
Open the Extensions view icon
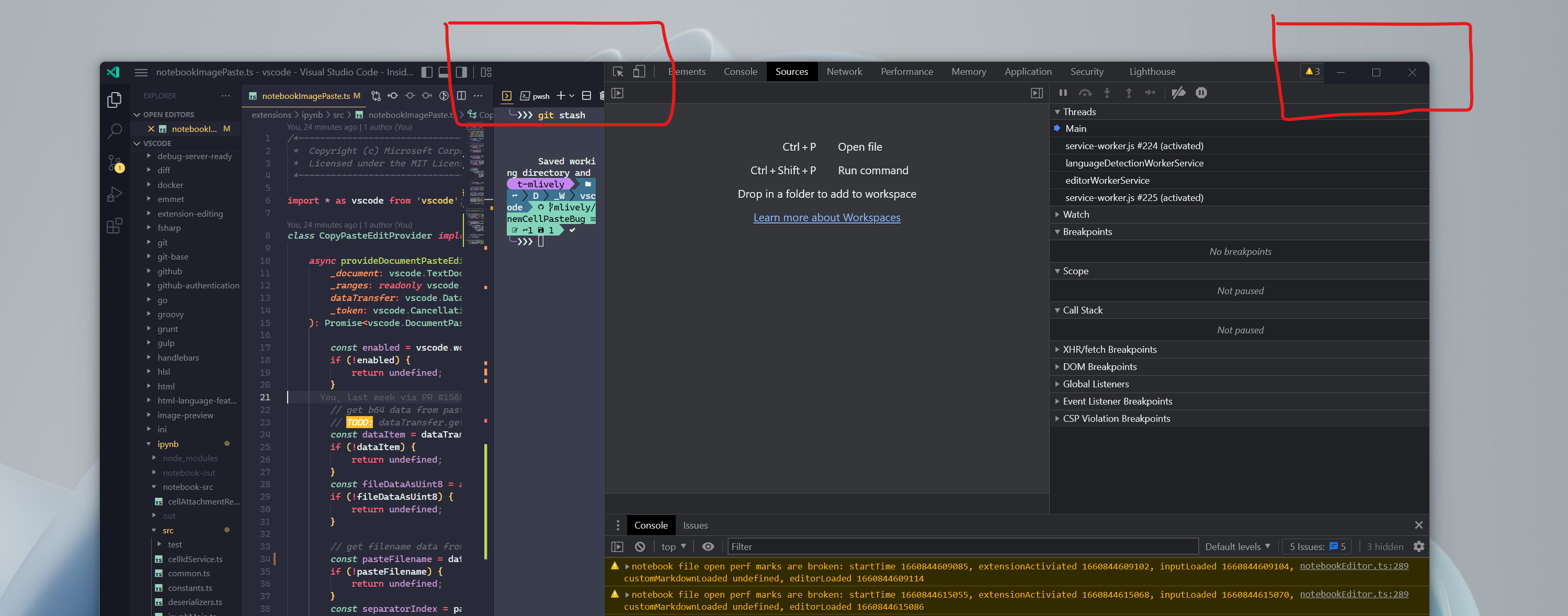click(x=115, y=226)
